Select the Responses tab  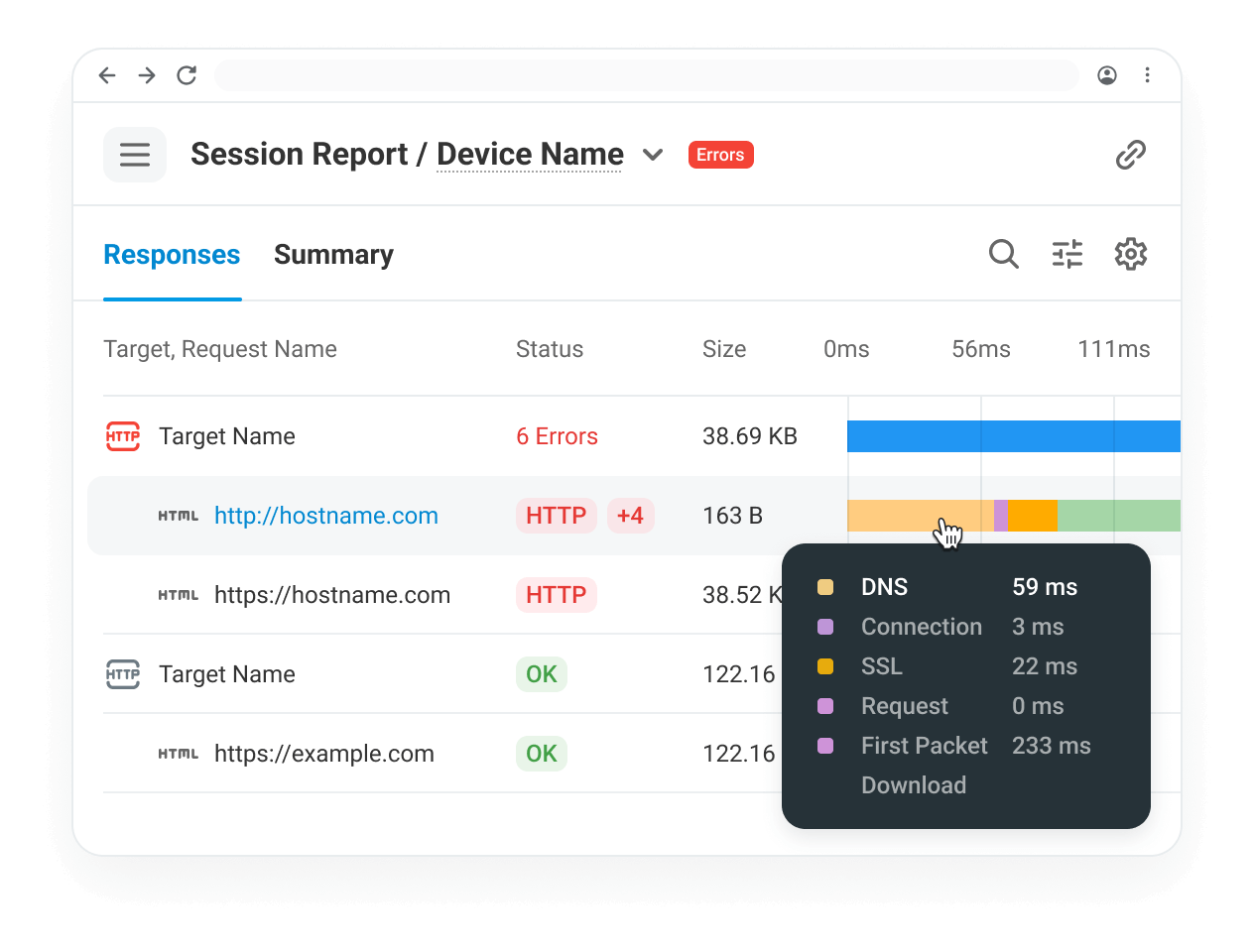point(172,255)
